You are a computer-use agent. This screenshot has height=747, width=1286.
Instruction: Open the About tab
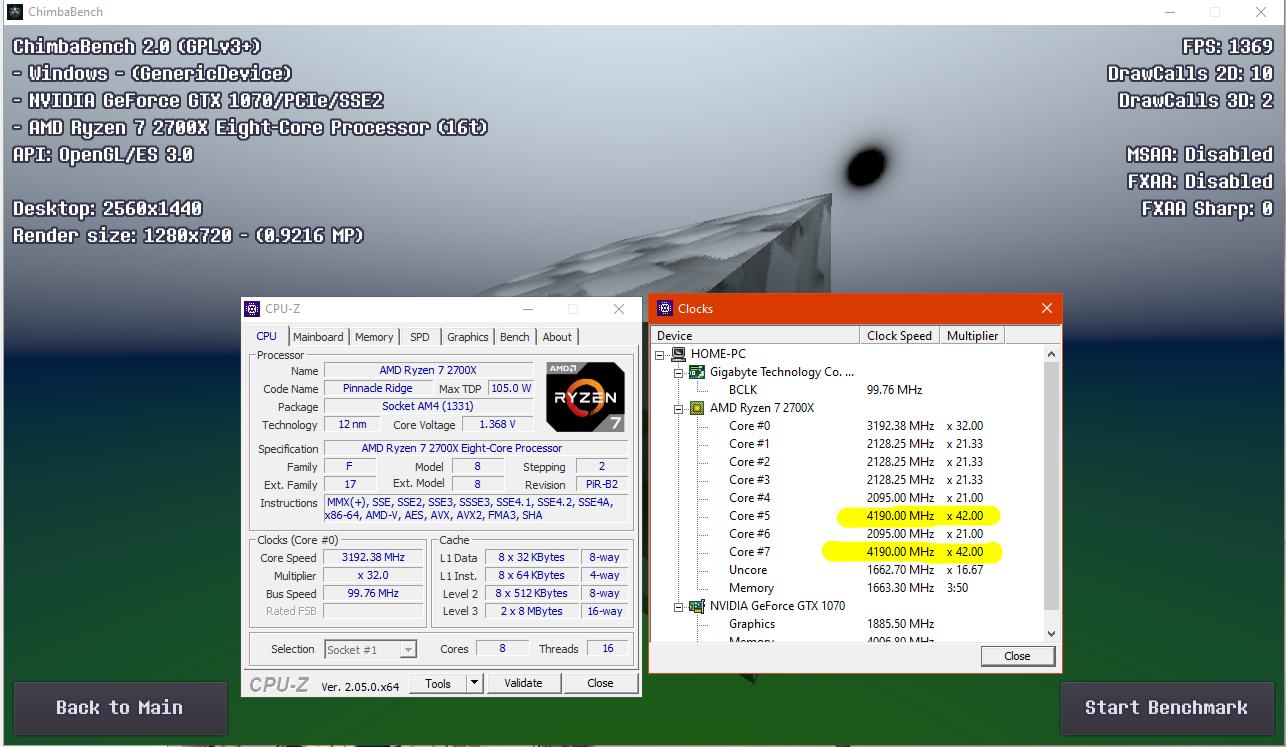(x=557, y=337)
